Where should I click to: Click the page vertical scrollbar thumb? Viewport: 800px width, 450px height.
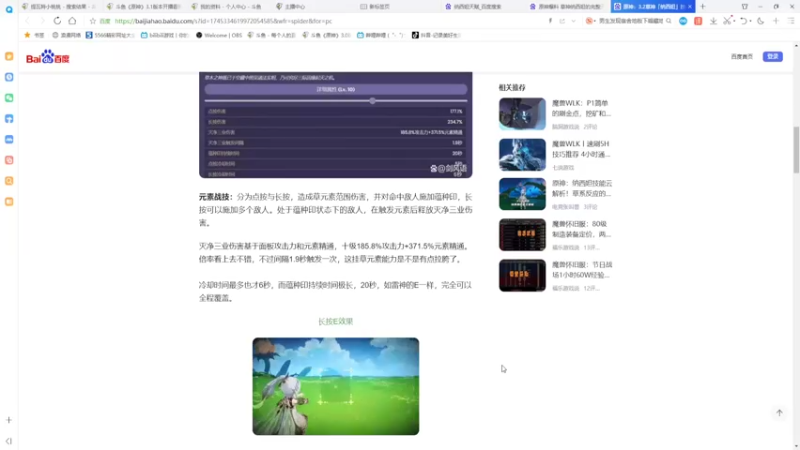pyautogui.click(x=796, y=149)
